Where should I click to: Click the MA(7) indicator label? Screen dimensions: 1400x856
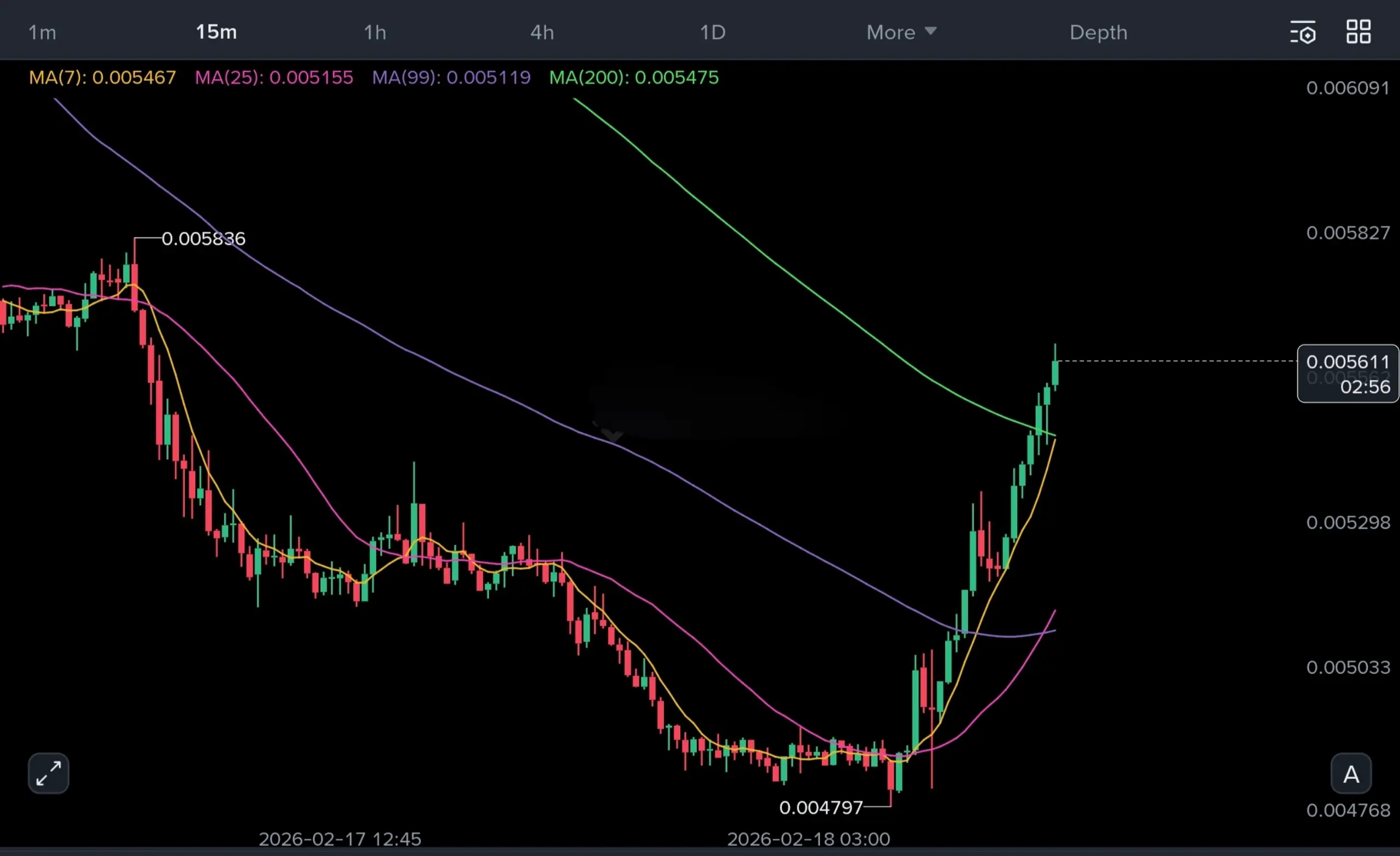pyautogui.click(x=102, y=77)
